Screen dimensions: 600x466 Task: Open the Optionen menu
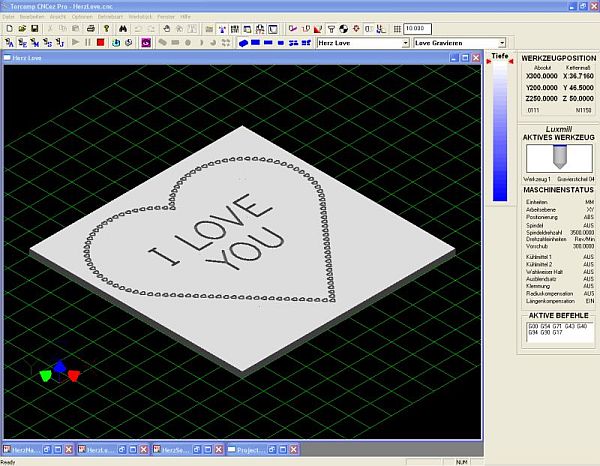coord(82,17)
